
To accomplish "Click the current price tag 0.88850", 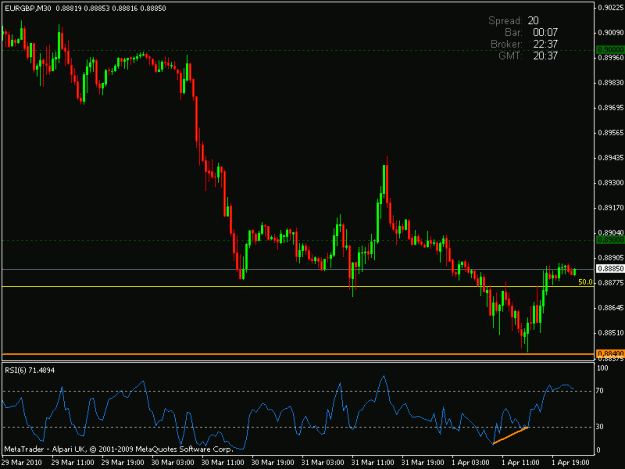I will coord(610,269).
